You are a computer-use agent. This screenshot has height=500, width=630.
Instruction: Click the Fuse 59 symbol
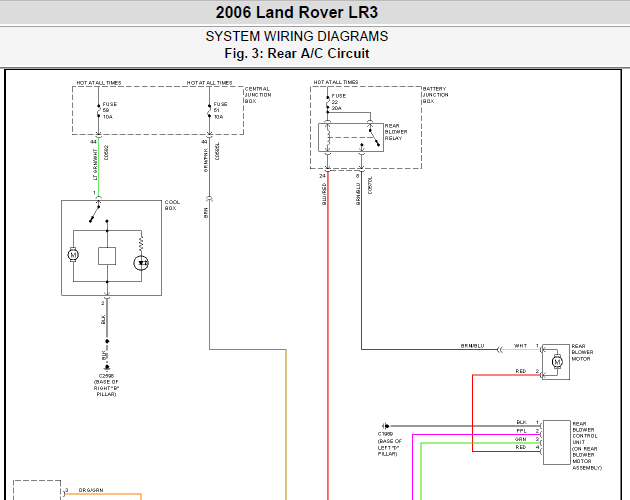(98, 111)
